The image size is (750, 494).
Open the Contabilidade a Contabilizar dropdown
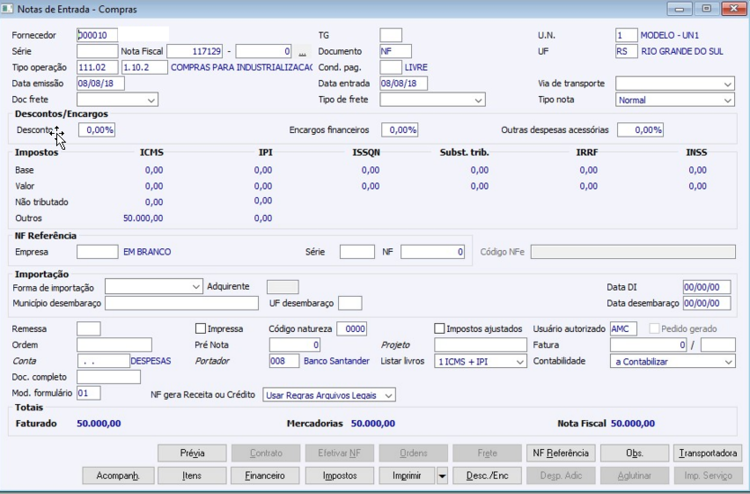[673, 362]
